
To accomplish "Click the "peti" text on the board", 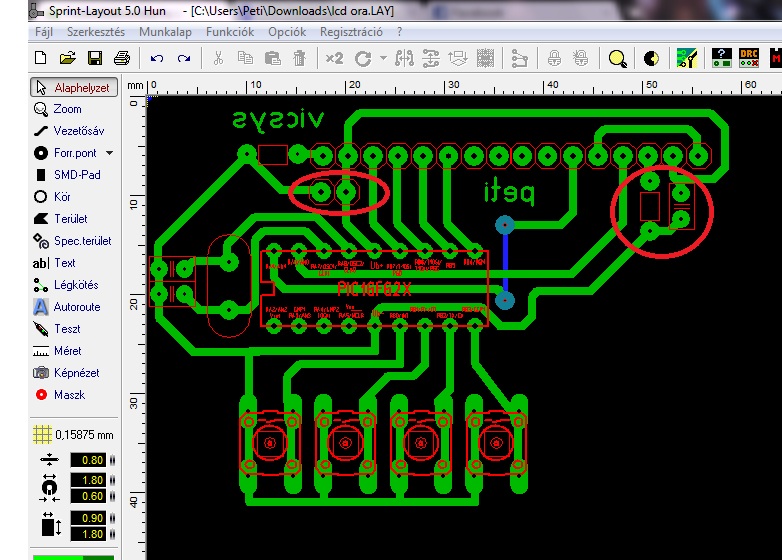I will point(509,192).
